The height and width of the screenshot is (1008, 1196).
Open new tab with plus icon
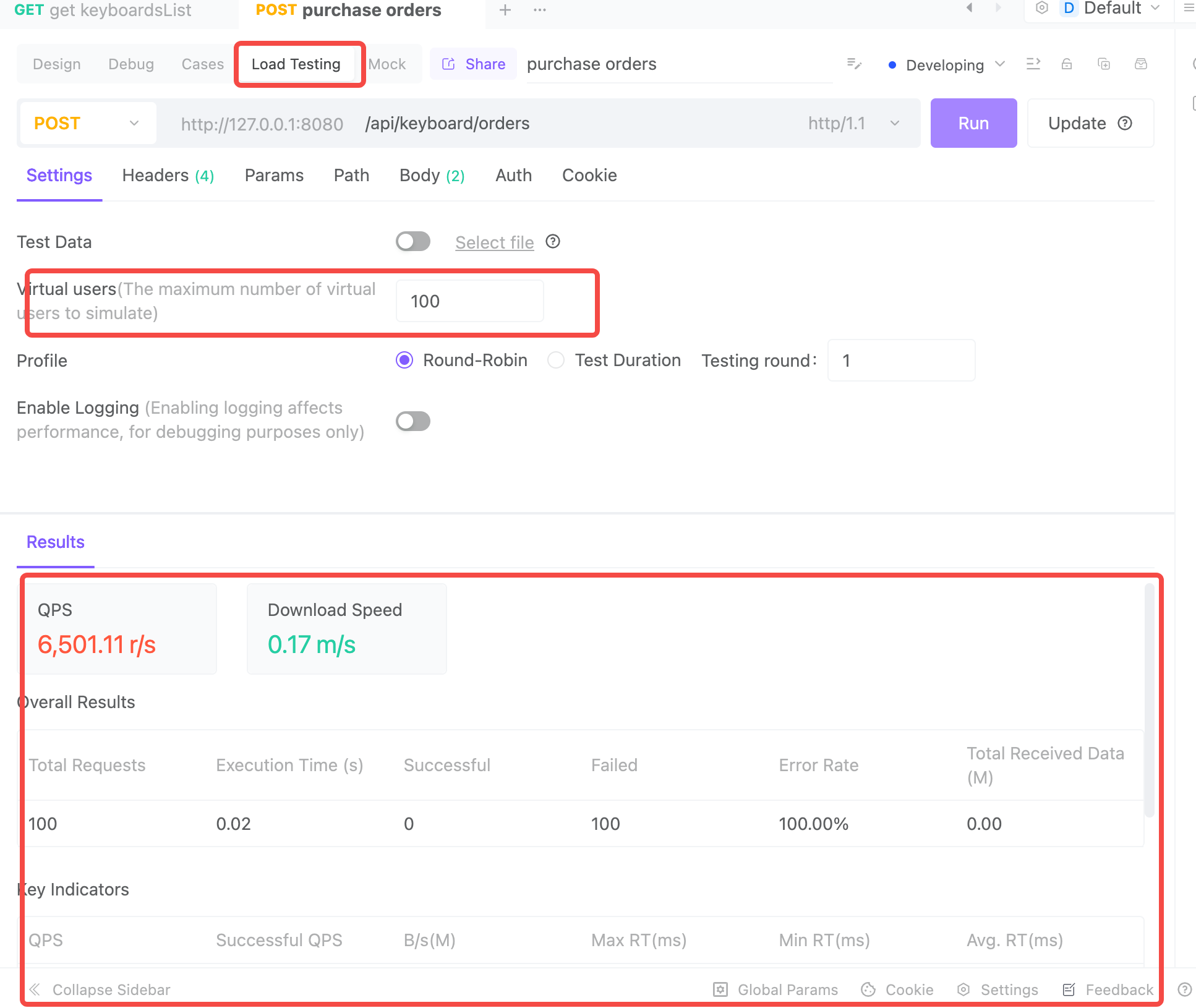tap(505, 10)
